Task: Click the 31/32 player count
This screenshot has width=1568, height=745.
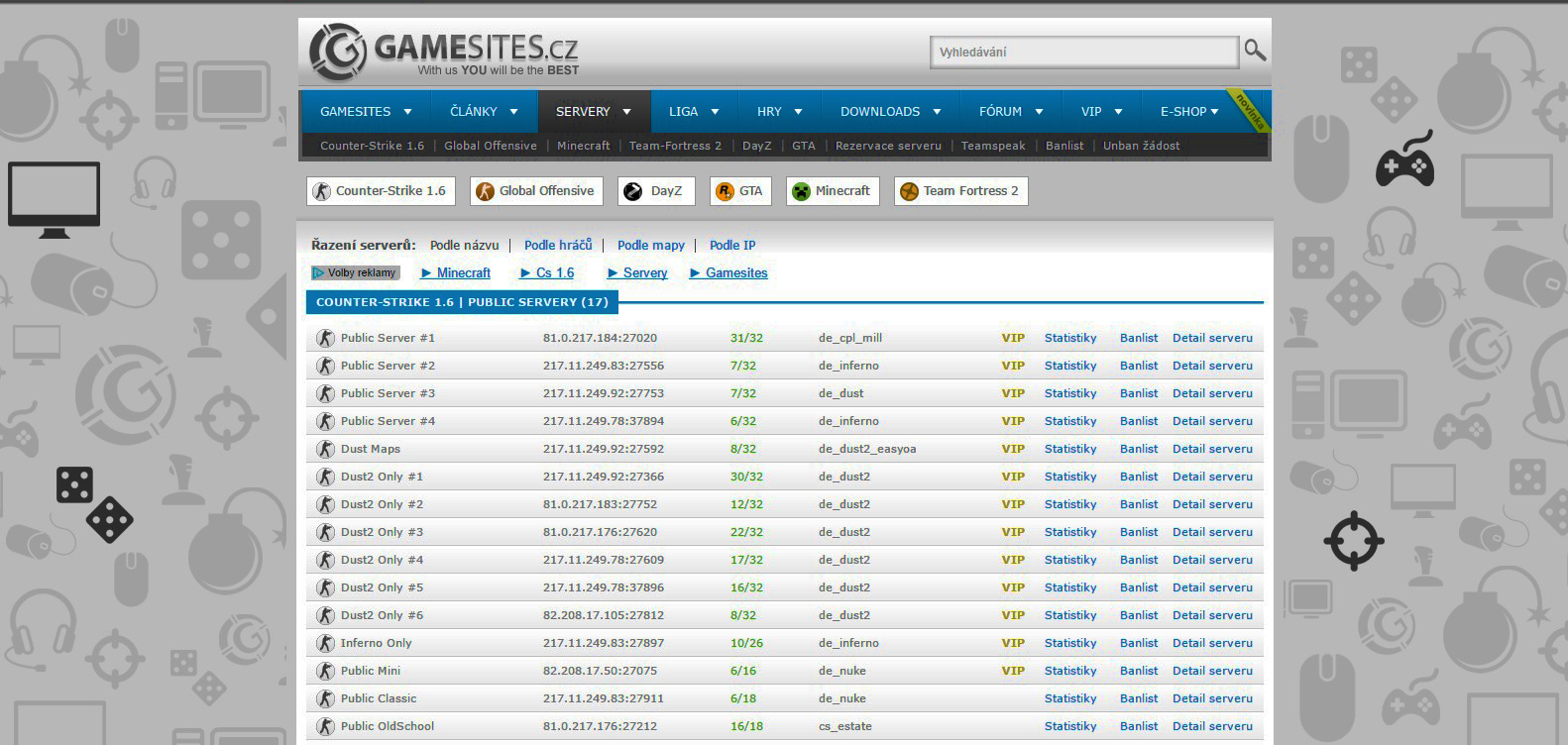Action: pyautogui.click(x=746, y=338)
